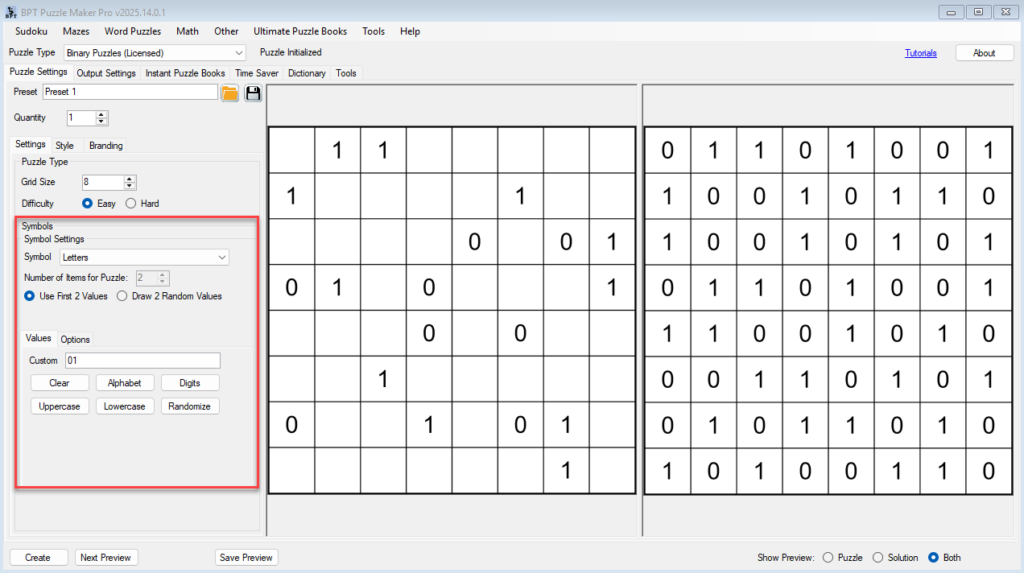This screenshot has width=1024, height=573.
Task: Click the Custom symbols text field
Action: [x=142, y=360]
